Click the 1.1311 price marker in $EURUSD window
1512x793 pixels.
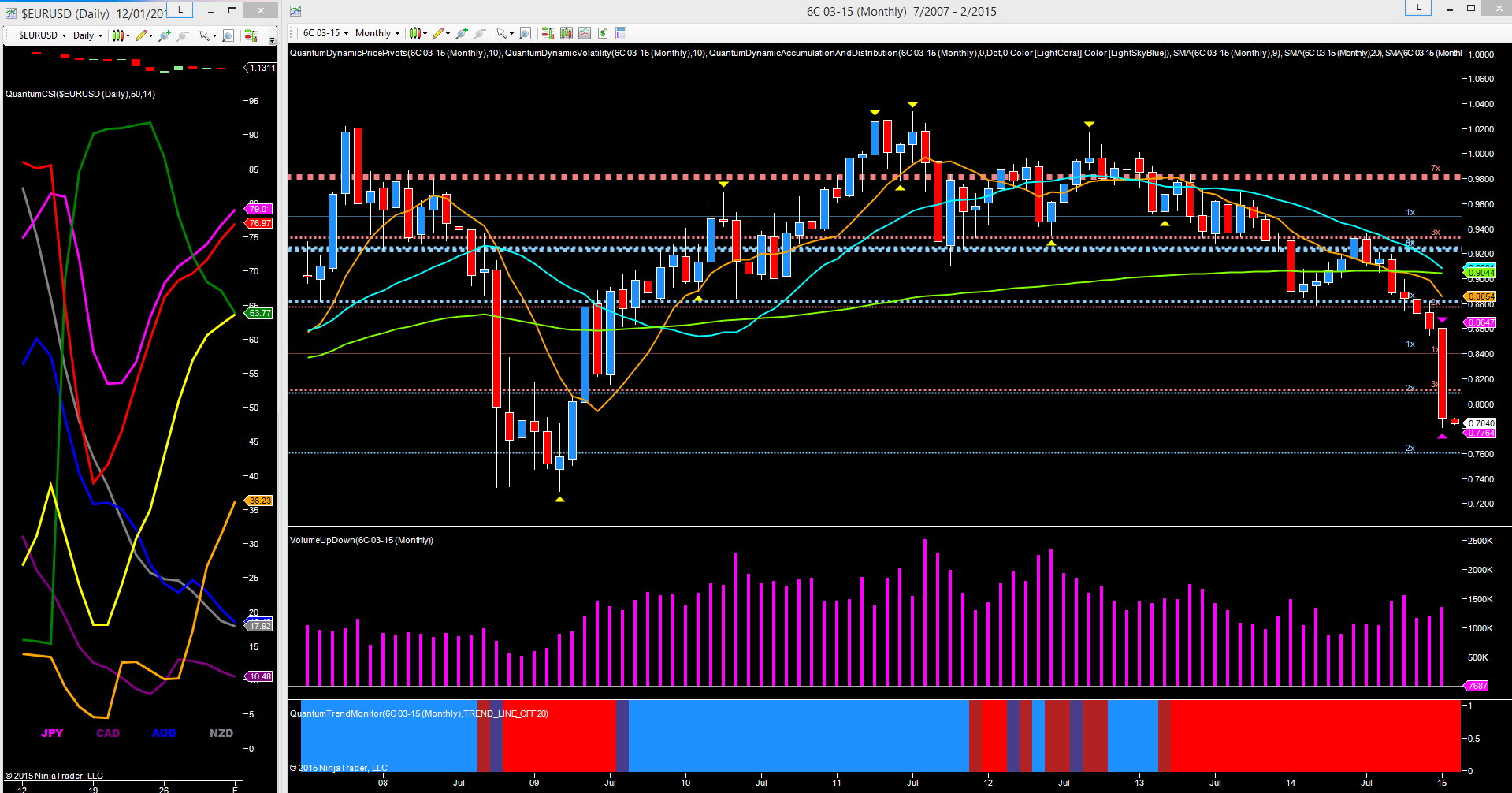tap(261, 68)
